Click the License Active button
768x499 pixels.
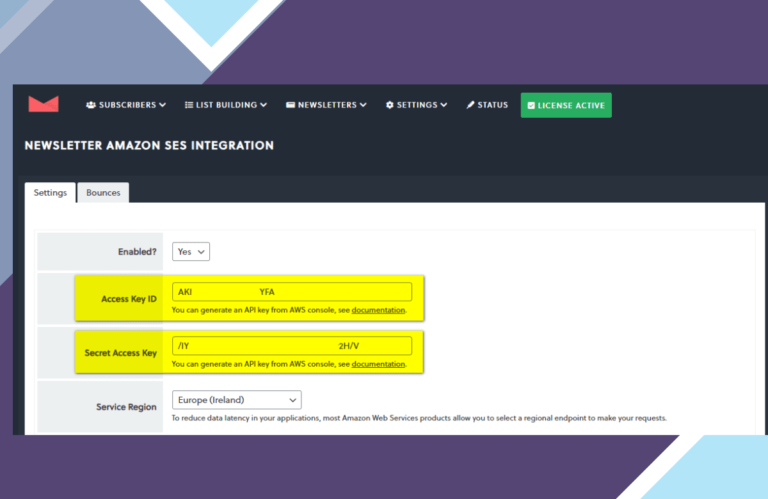pos(566,105)
